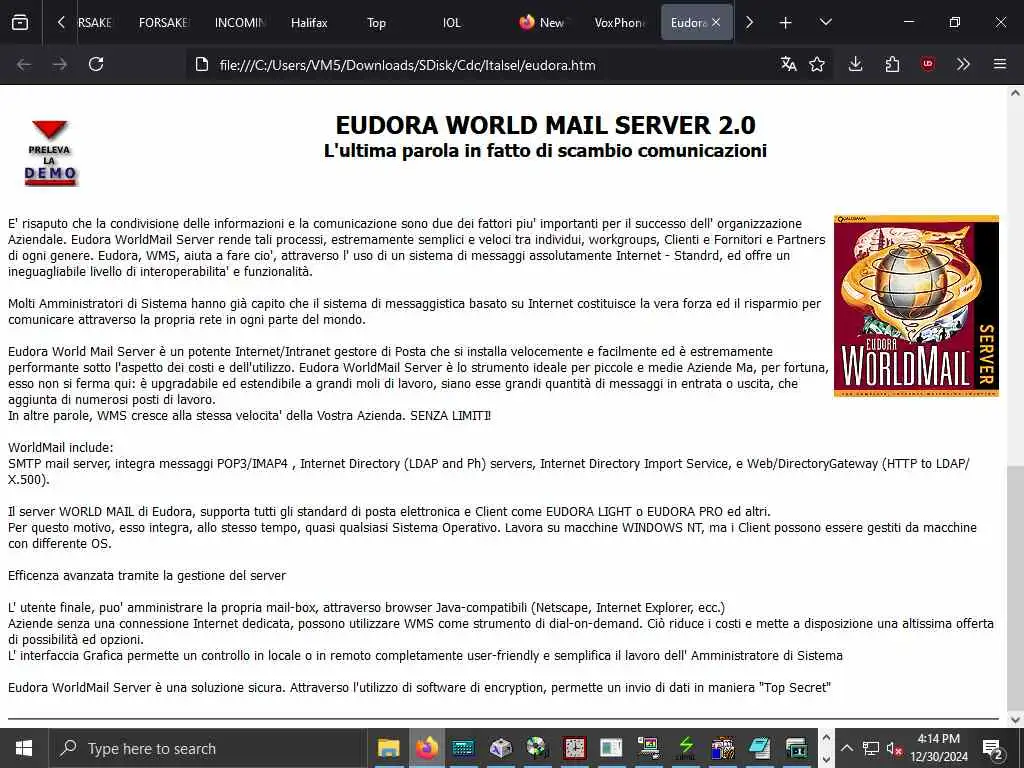Image resolution: width=1024 pixels, height=768 pixels.
Task: Go back to the previous page
Action: tap(24, 64)
